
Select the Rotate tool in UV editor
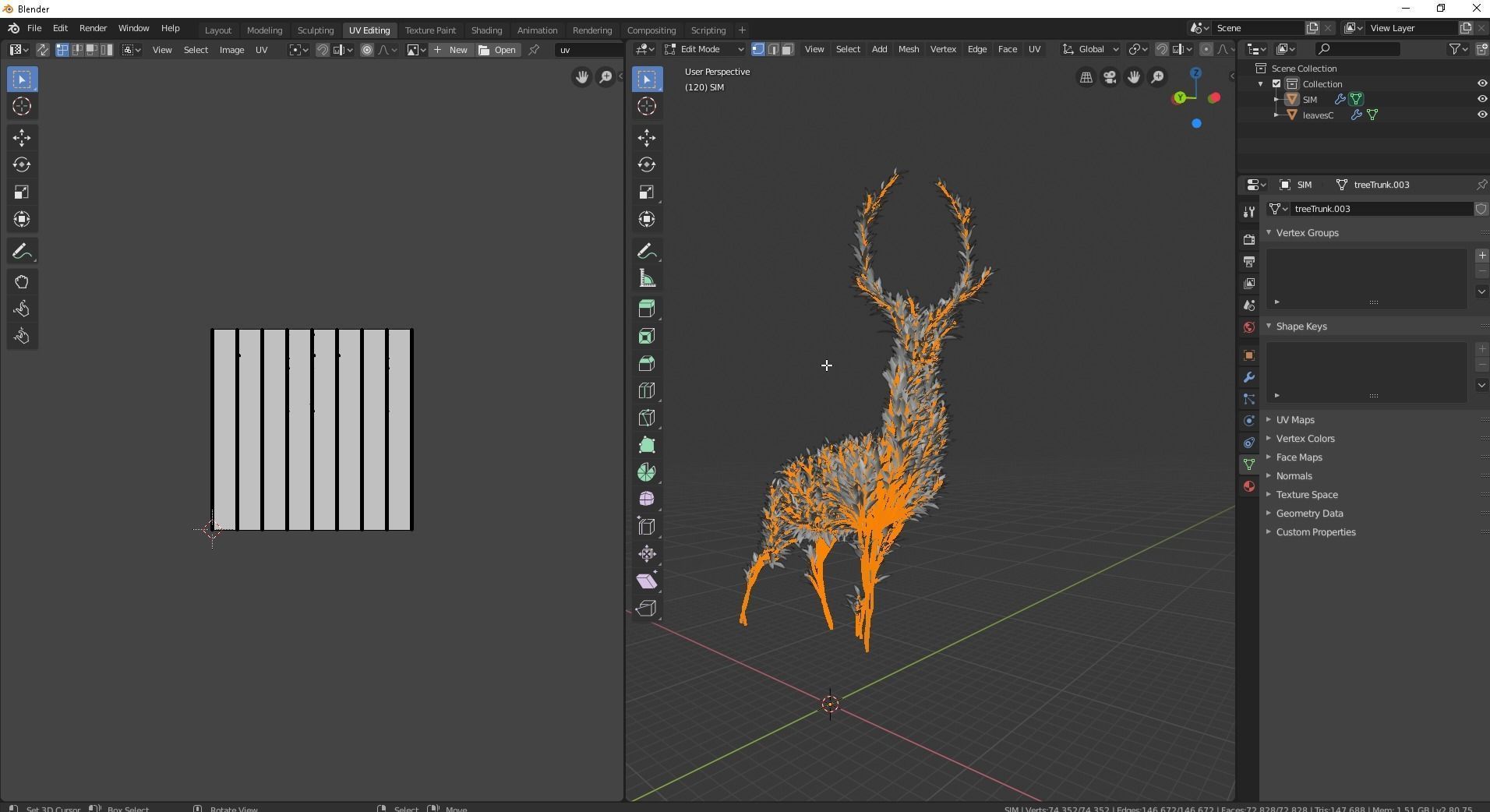[x=22, y=165]
